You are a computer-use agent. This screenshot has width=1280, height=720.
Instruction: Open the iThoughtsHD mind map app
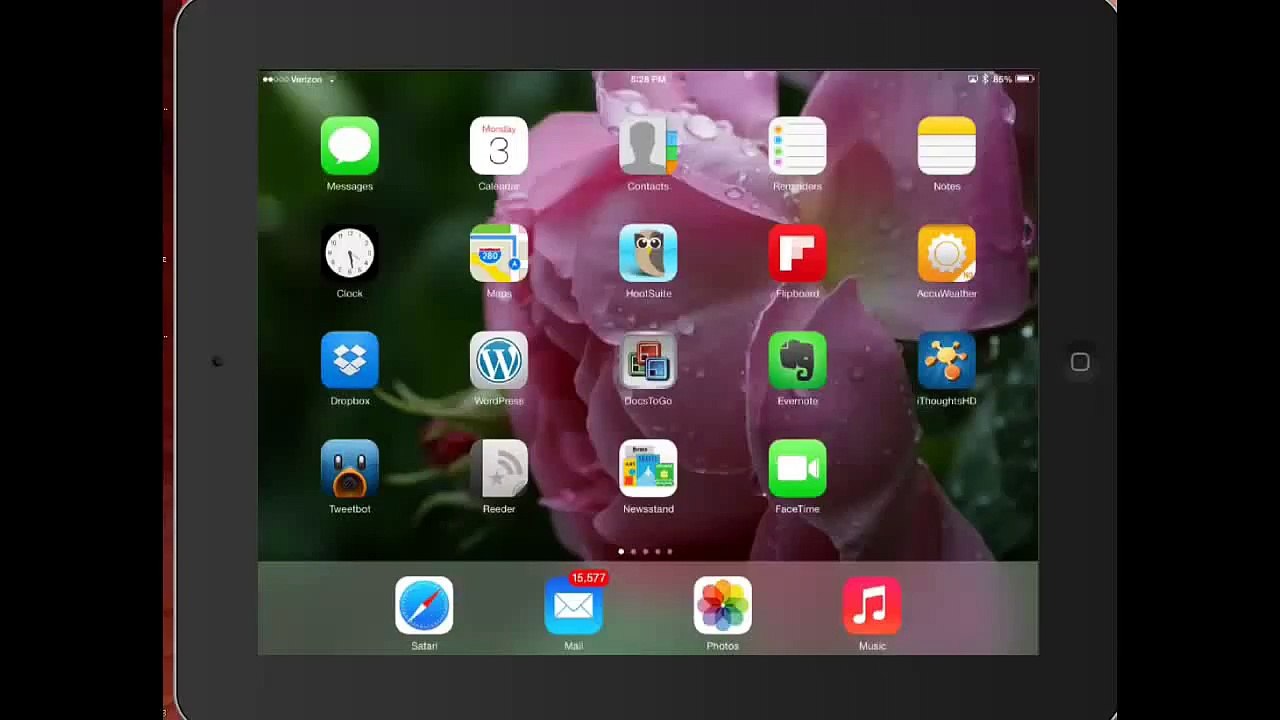[x=947, y=361]
